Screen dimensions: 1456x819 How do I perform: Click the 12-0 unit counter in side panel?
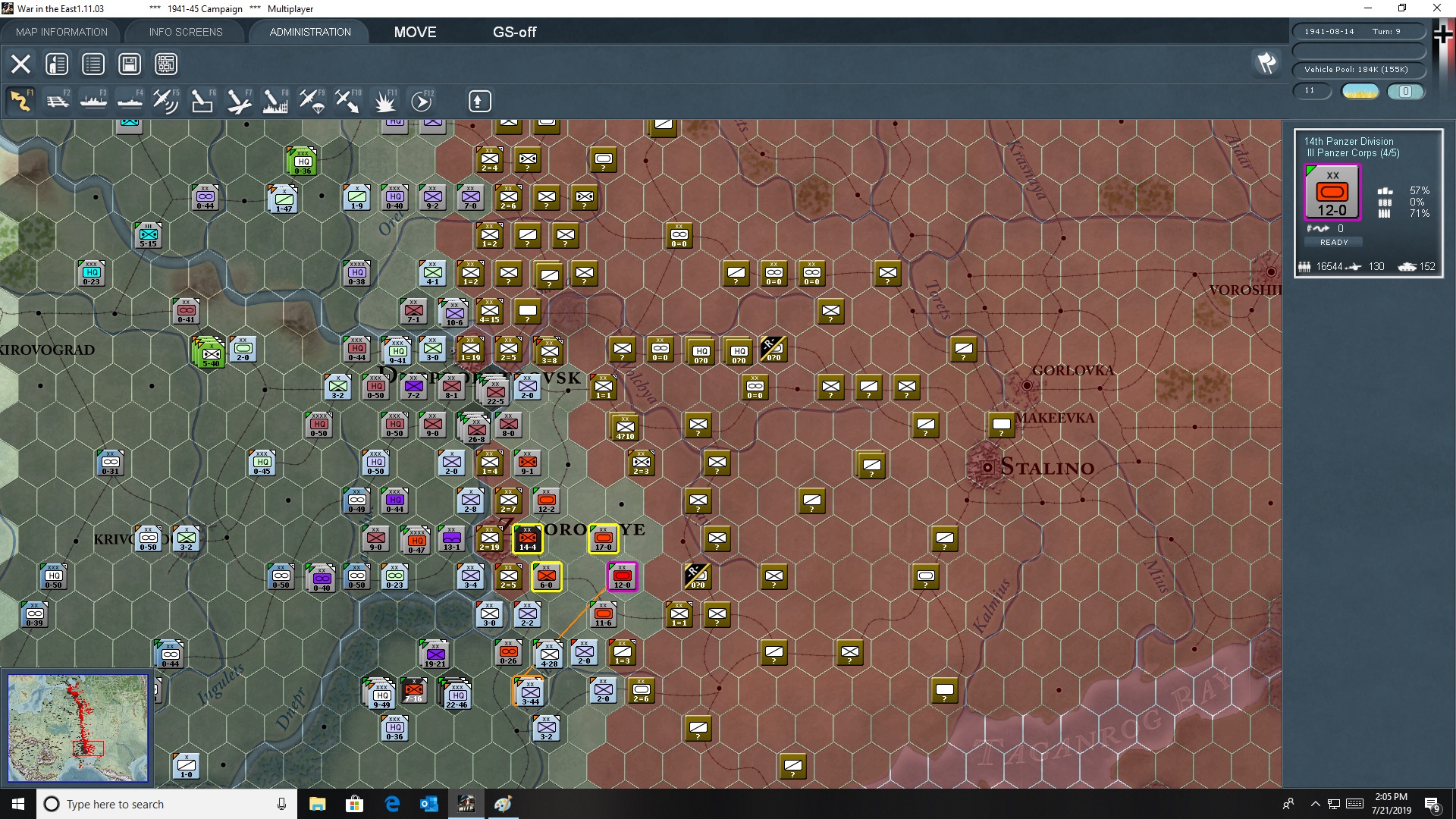tap(1332, 193)
